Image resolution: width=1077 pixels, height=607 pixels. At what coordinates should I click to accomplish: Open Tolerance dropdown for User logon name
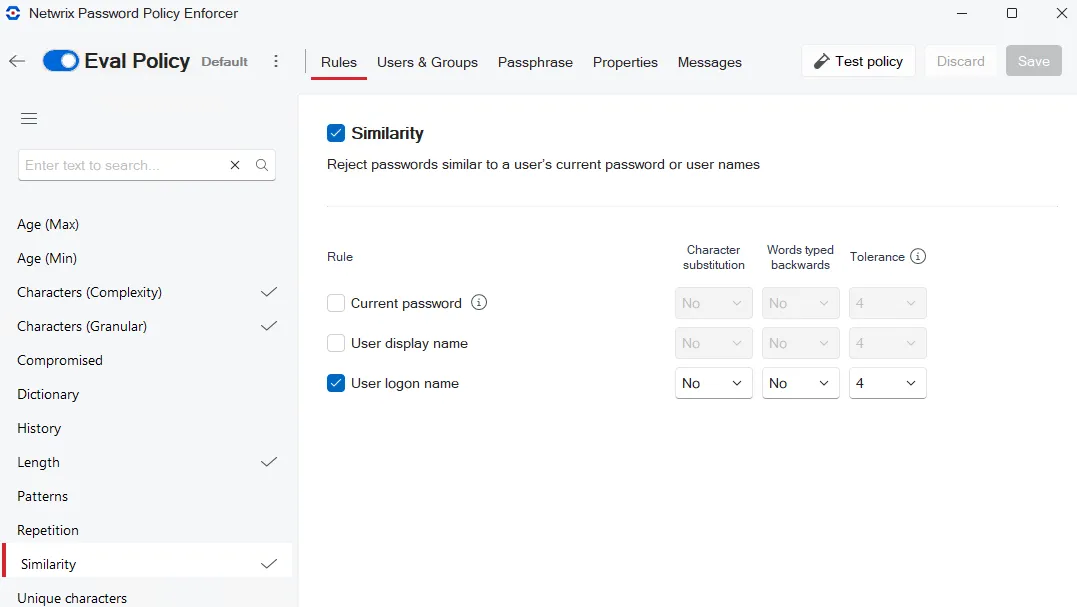[x=887, y=383]
